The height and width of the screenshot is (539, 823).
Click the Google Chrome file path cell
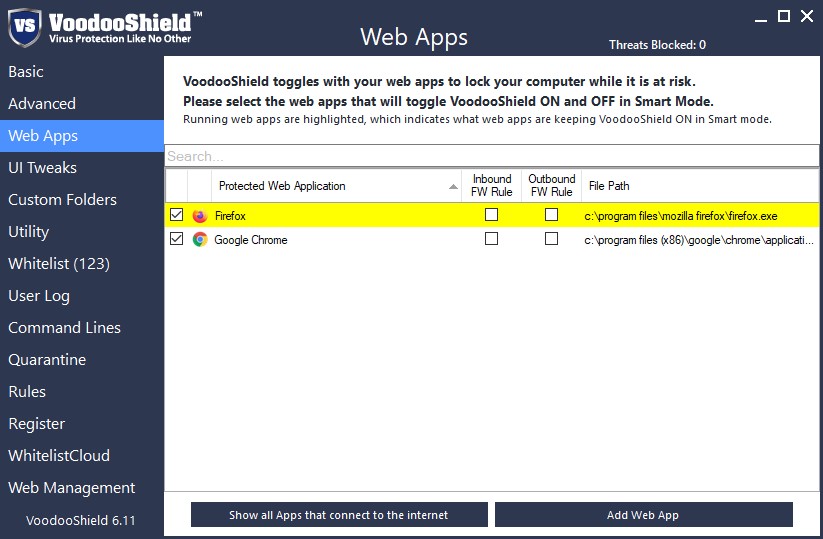click(699, 240)
